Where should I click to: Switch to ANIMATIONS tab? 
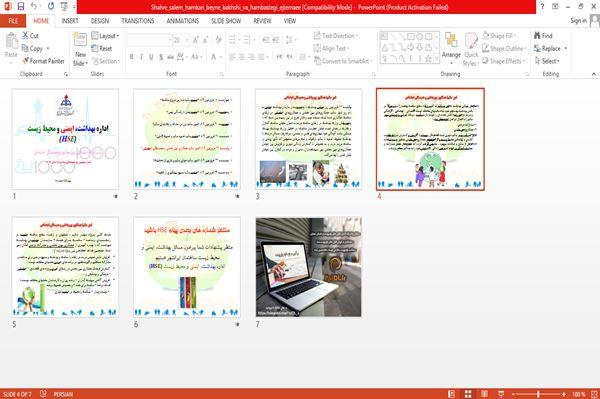183,21
